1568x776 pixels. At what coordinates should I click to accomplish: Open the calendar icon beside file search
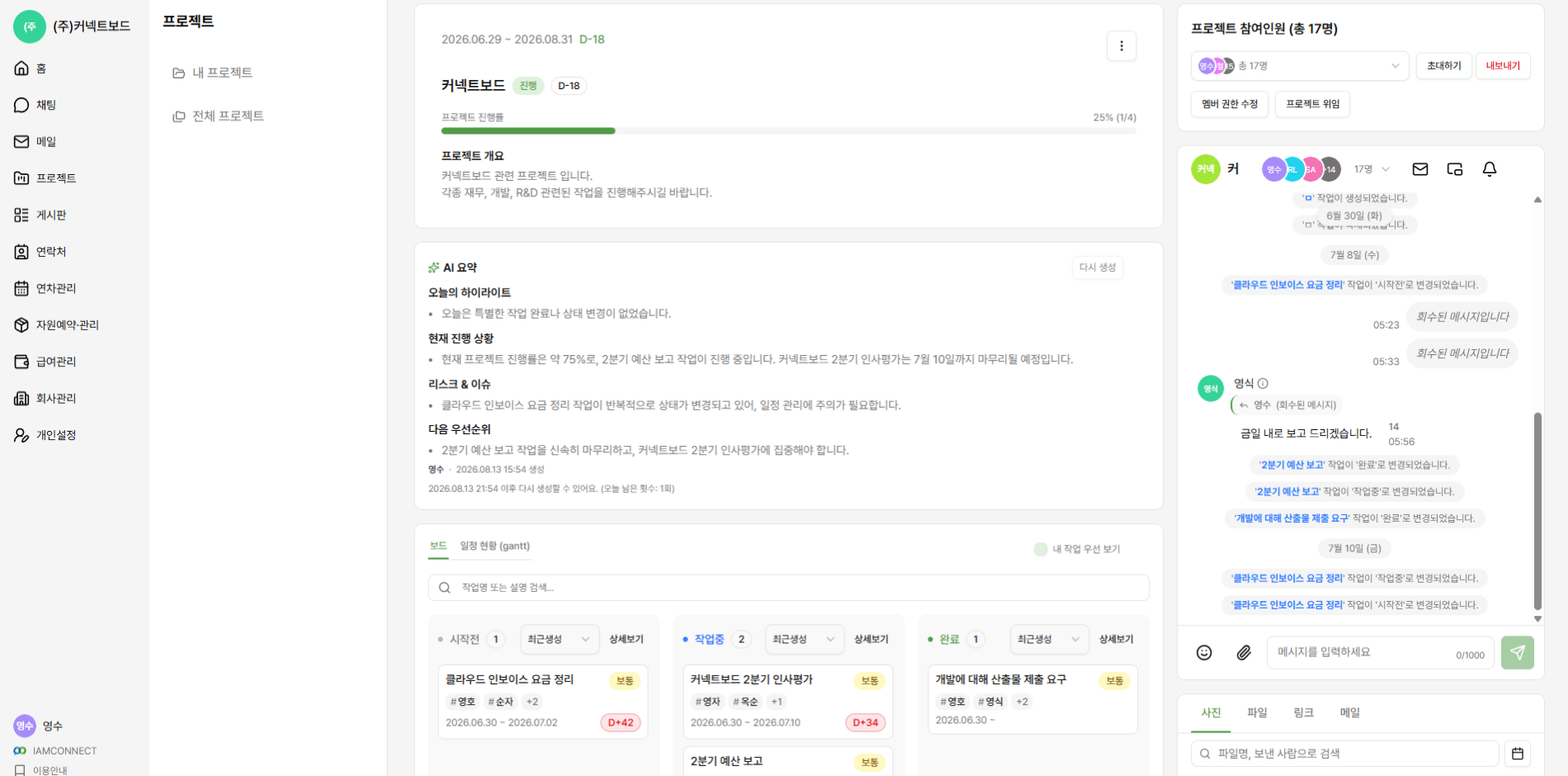click(1517, 753)
